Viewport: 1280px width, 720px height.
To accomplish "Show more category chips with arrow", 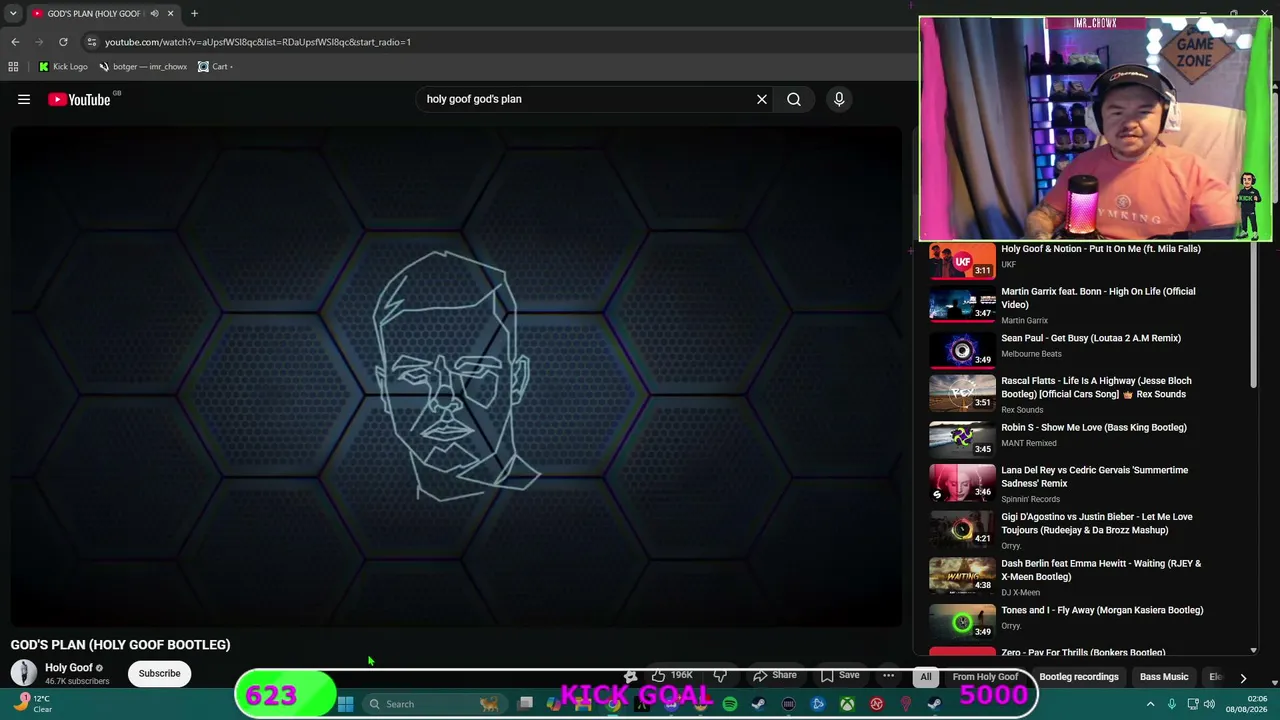I will pyautogui.click(x=1243, y=677).
